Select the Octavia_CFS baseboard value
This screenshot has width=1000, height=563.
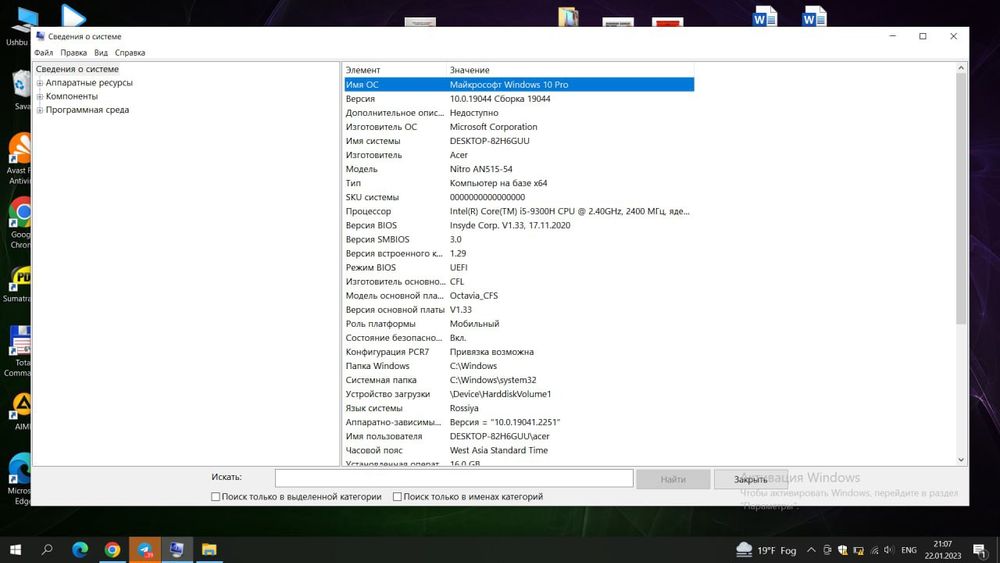pyautogui.click(x=474, y=295)
